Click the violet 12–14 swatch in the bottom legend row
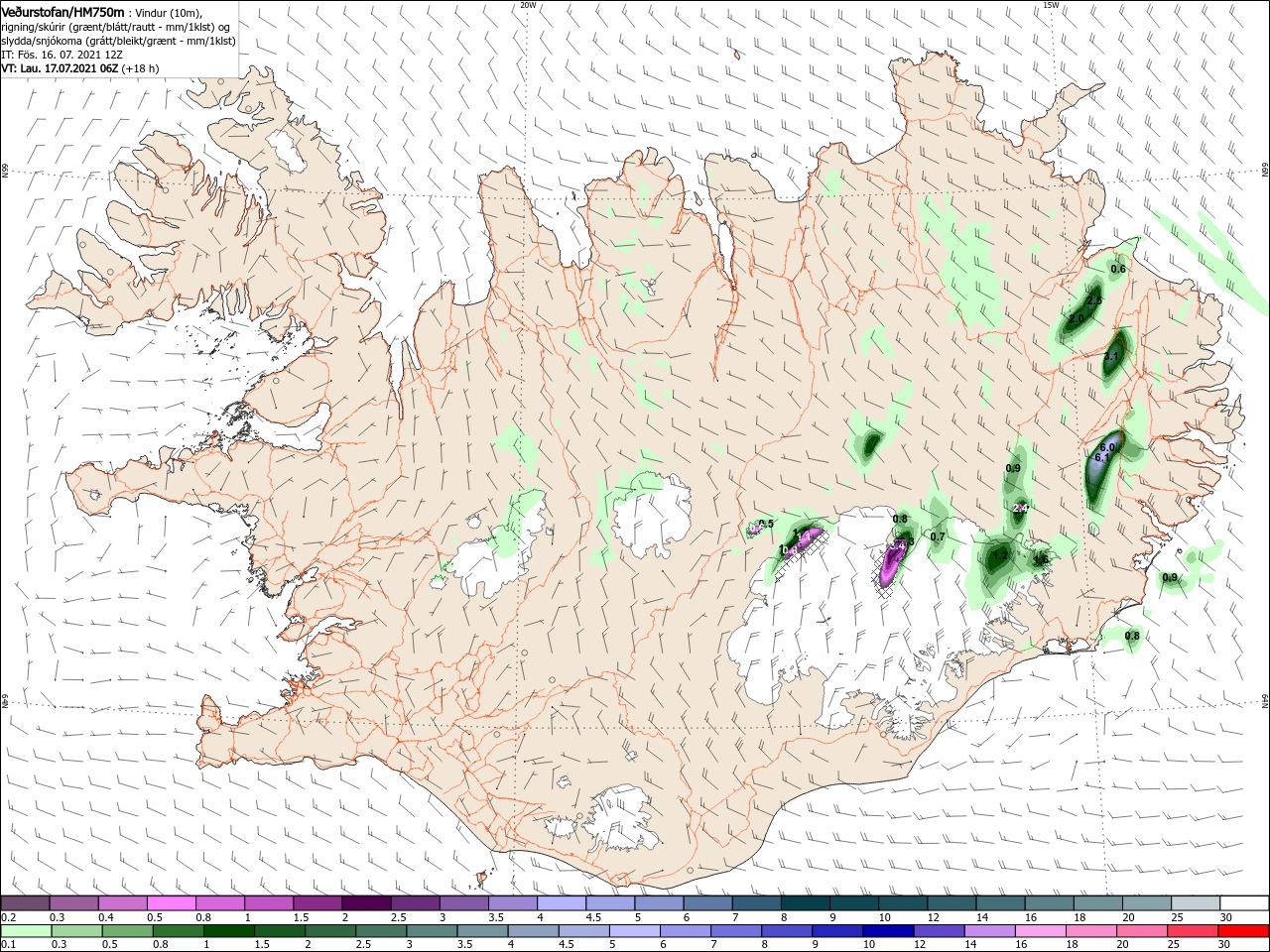Screen dimensions: 1270x952 click(939, 931)
